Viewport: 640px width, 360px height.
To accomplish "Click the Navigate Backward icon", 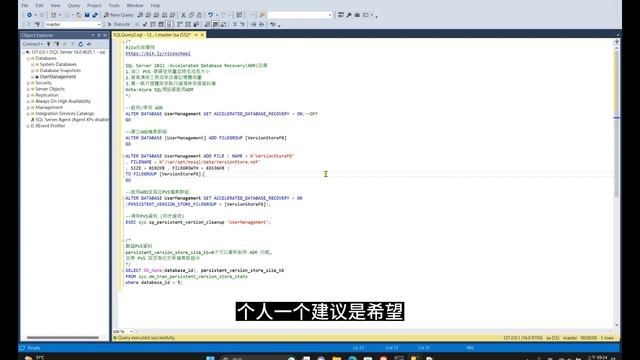I will (29, 15).
